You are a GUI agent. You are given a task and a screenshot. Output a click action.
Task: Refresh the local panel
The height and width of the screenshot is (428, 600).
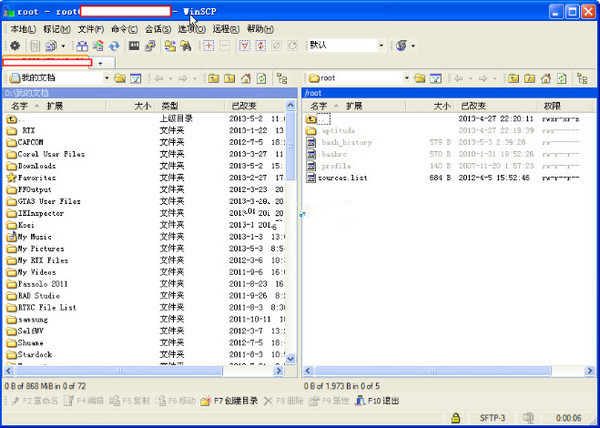coord(261,78)
